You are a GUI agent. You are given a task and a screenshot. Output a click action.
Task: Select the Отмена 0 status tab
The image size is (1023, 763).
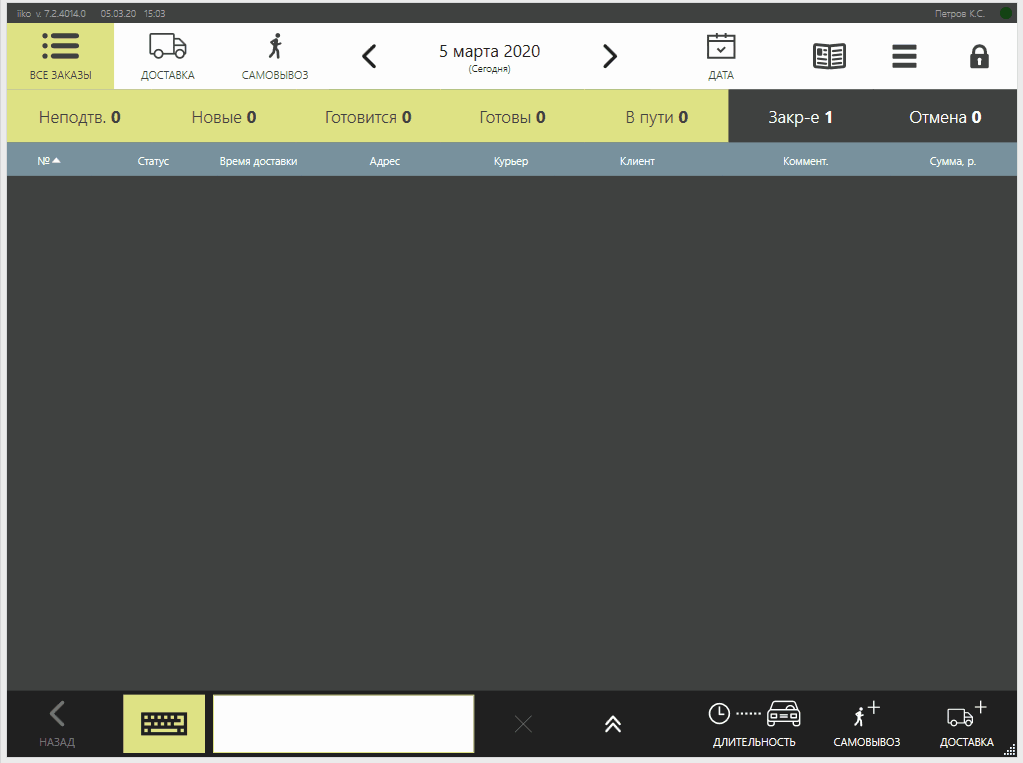click(x=945, y=117)
